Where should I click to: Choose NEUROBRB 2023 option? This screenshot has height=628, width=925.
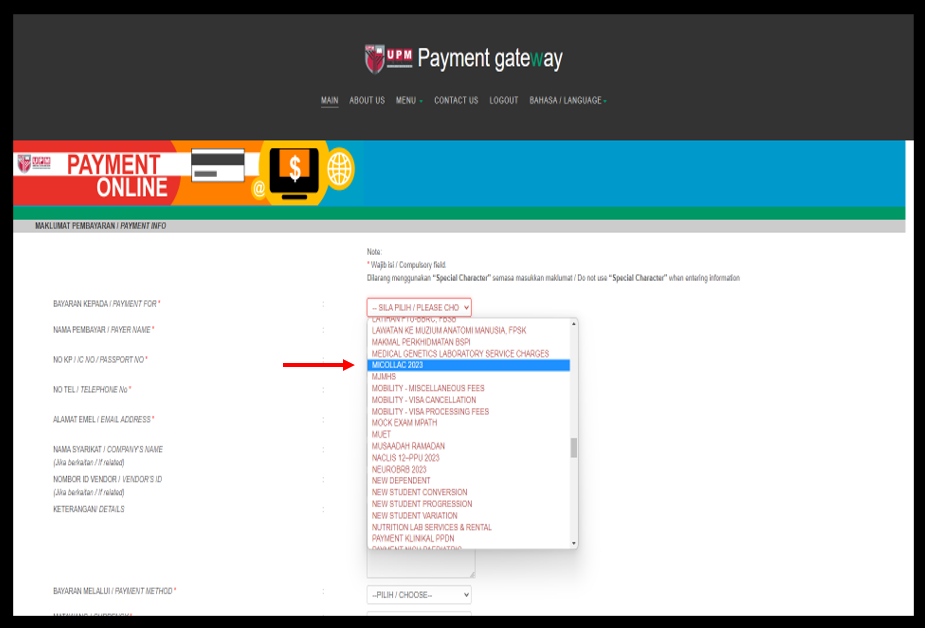pos(468,469)
